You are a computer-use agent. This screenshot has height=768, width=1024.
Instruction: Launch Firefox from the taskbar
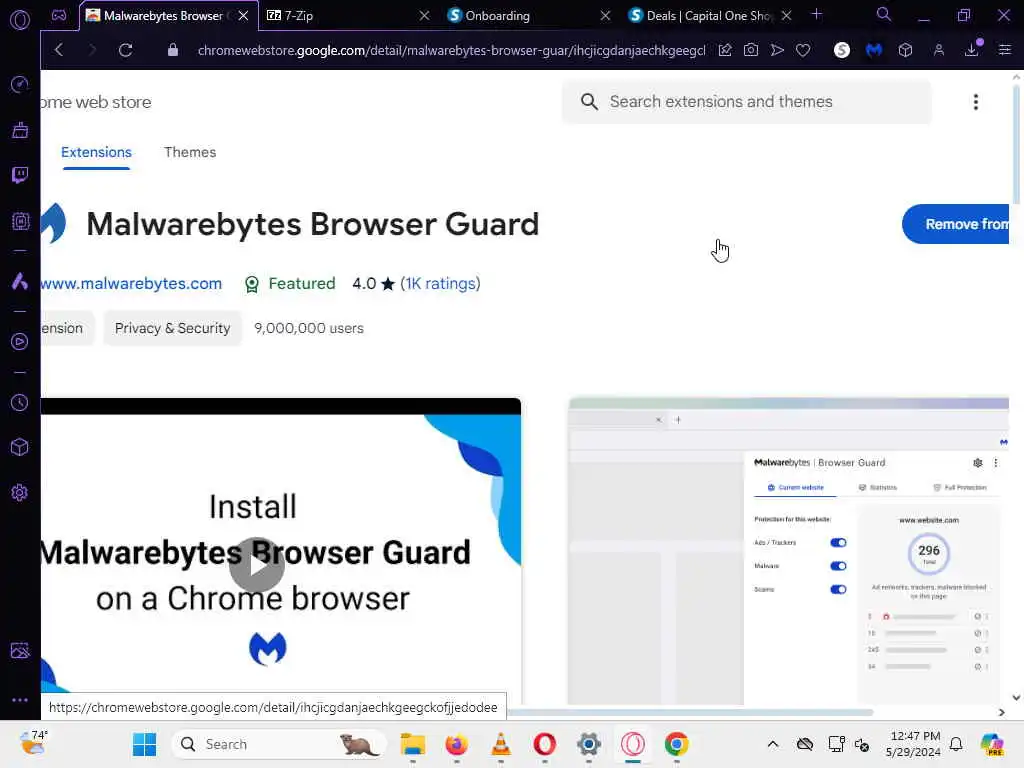456,744
